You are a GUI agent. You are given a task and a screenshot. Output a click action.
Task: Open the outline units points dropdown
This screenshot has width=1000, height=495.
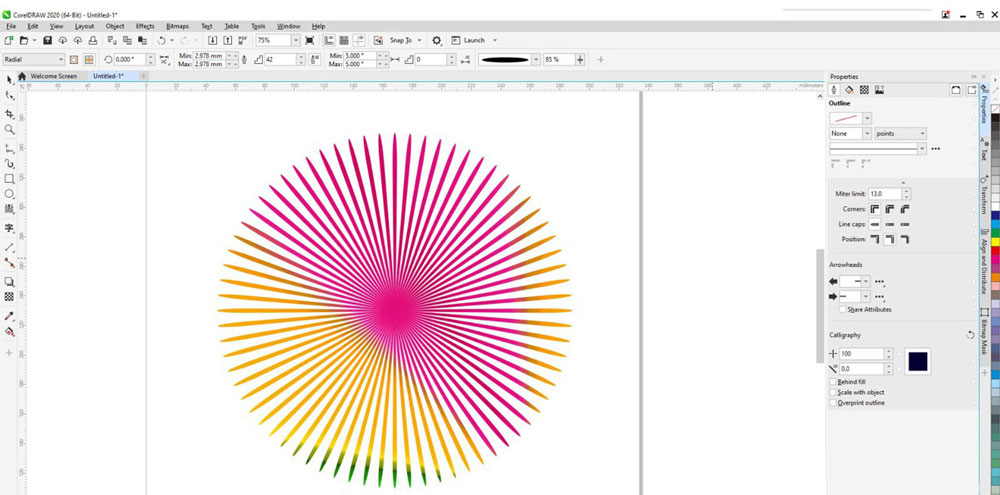point(921,133)
